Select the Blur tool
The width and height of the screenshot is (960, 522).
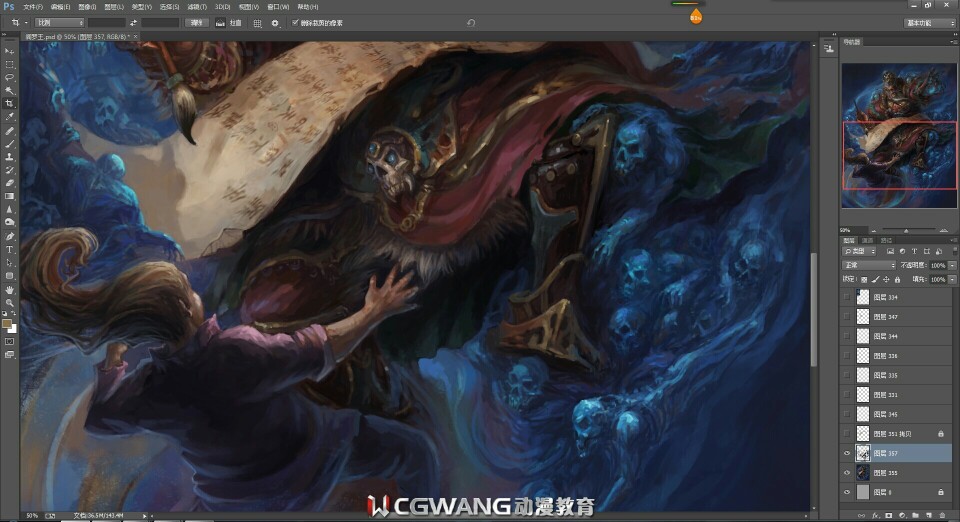point(9,209)
